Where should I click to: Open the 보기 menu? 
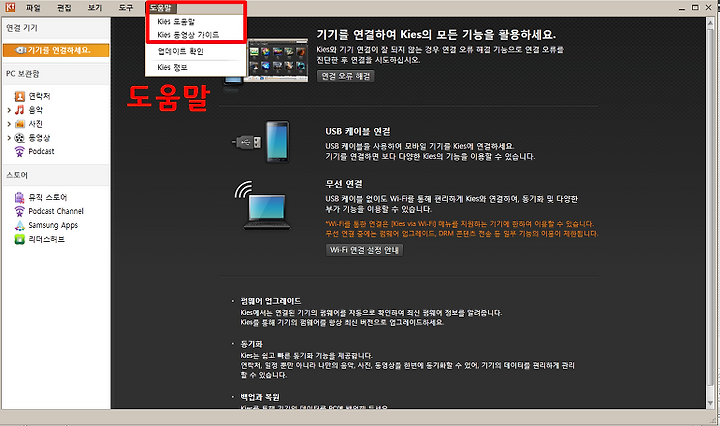click(95, 8)
